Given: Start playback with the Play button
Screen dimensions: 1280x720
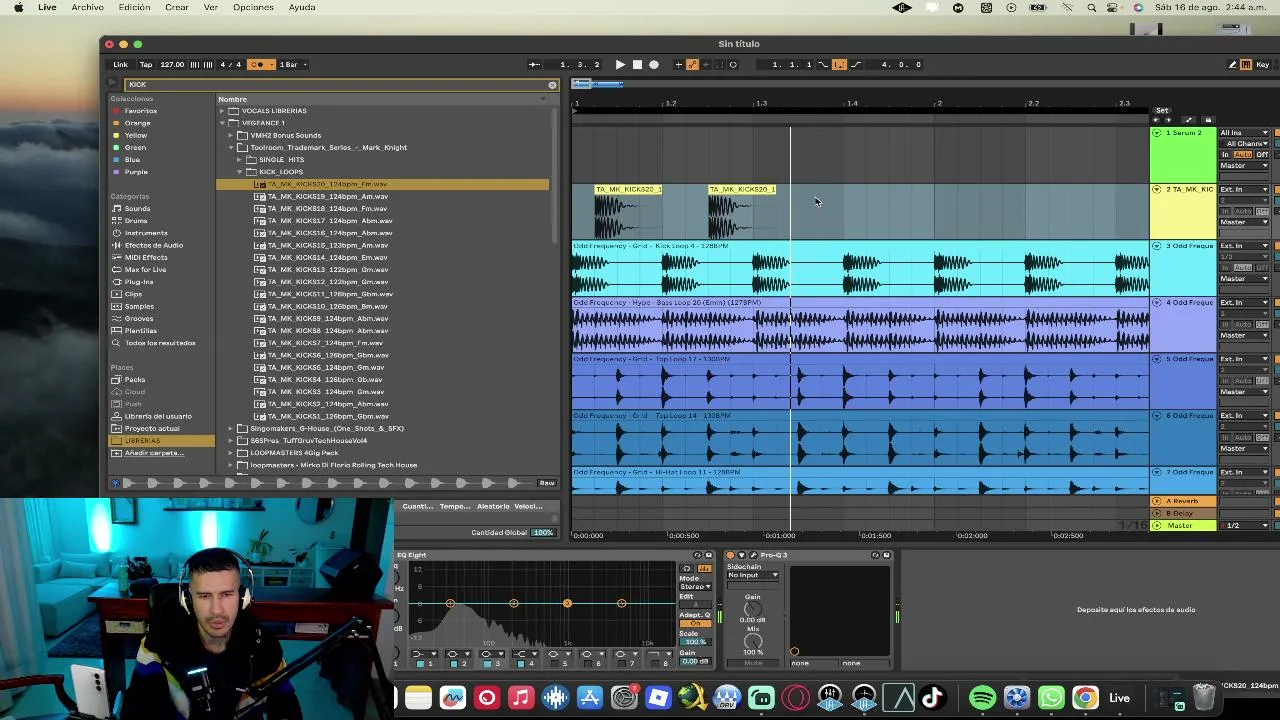Looking at the screenshot, I should point(620,64).
